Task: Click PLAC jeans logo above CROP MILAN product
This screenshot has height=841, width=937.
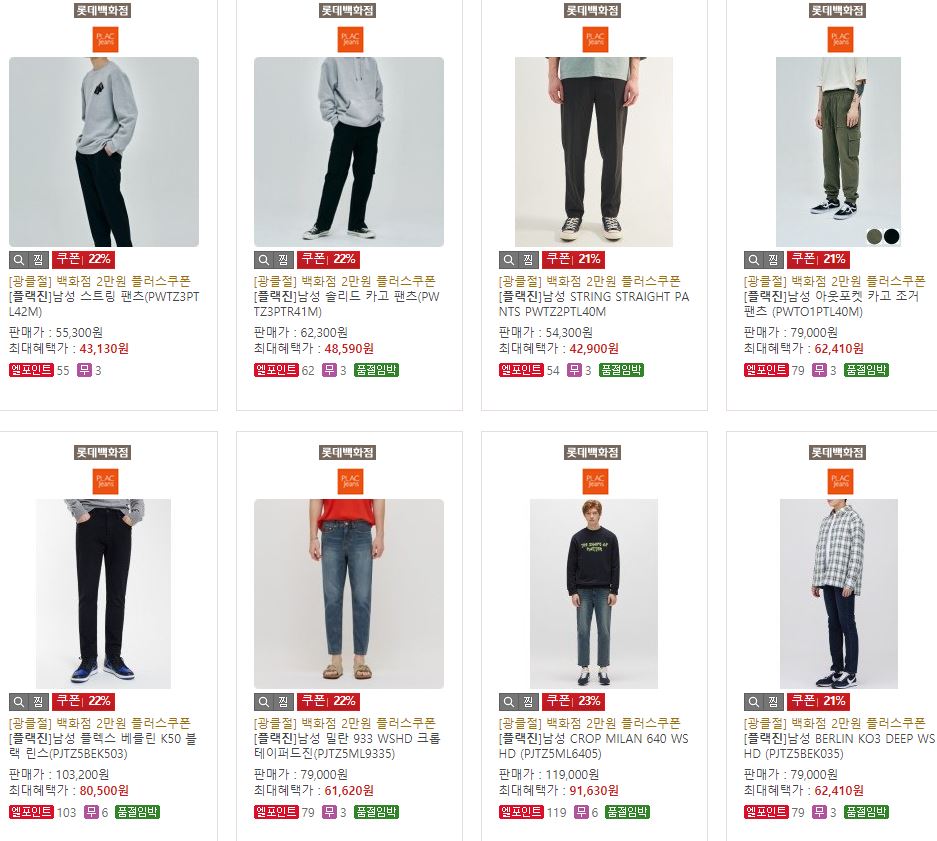Action: coord(595,481)
